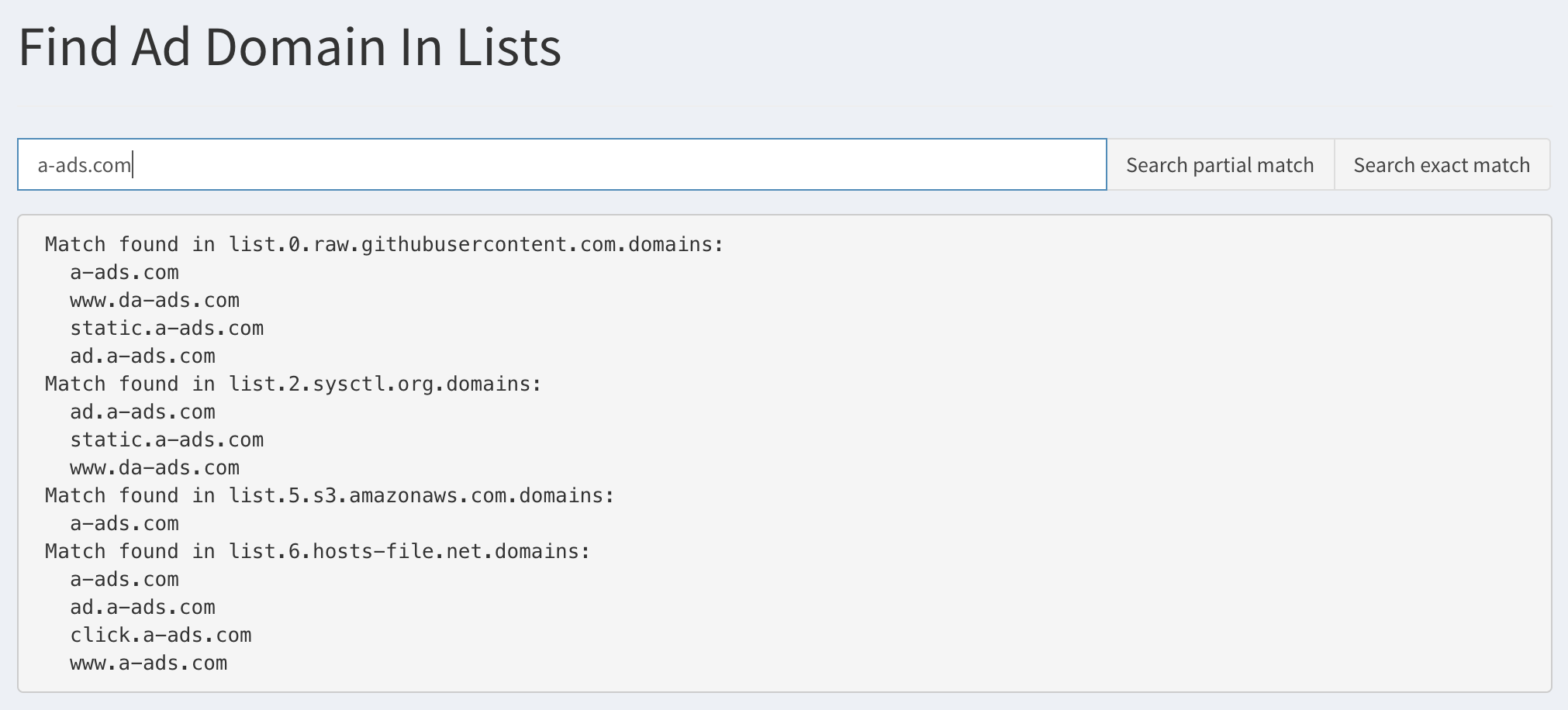1568x710 pixels.
Task: Click the list.5.s3.amazonaws.com match header line
Action: point(330,496)
